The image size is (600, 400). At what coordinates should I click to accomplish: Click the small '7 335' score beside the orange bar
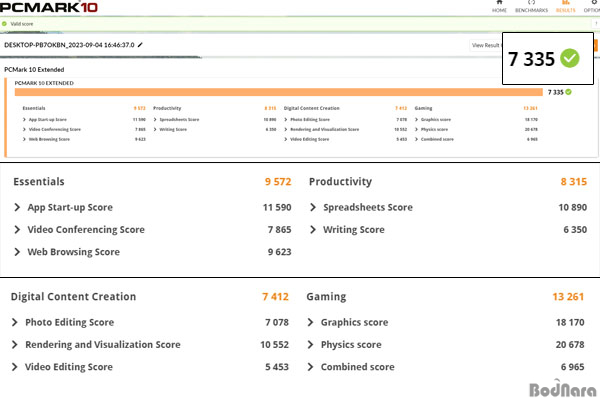pos(556,92)
